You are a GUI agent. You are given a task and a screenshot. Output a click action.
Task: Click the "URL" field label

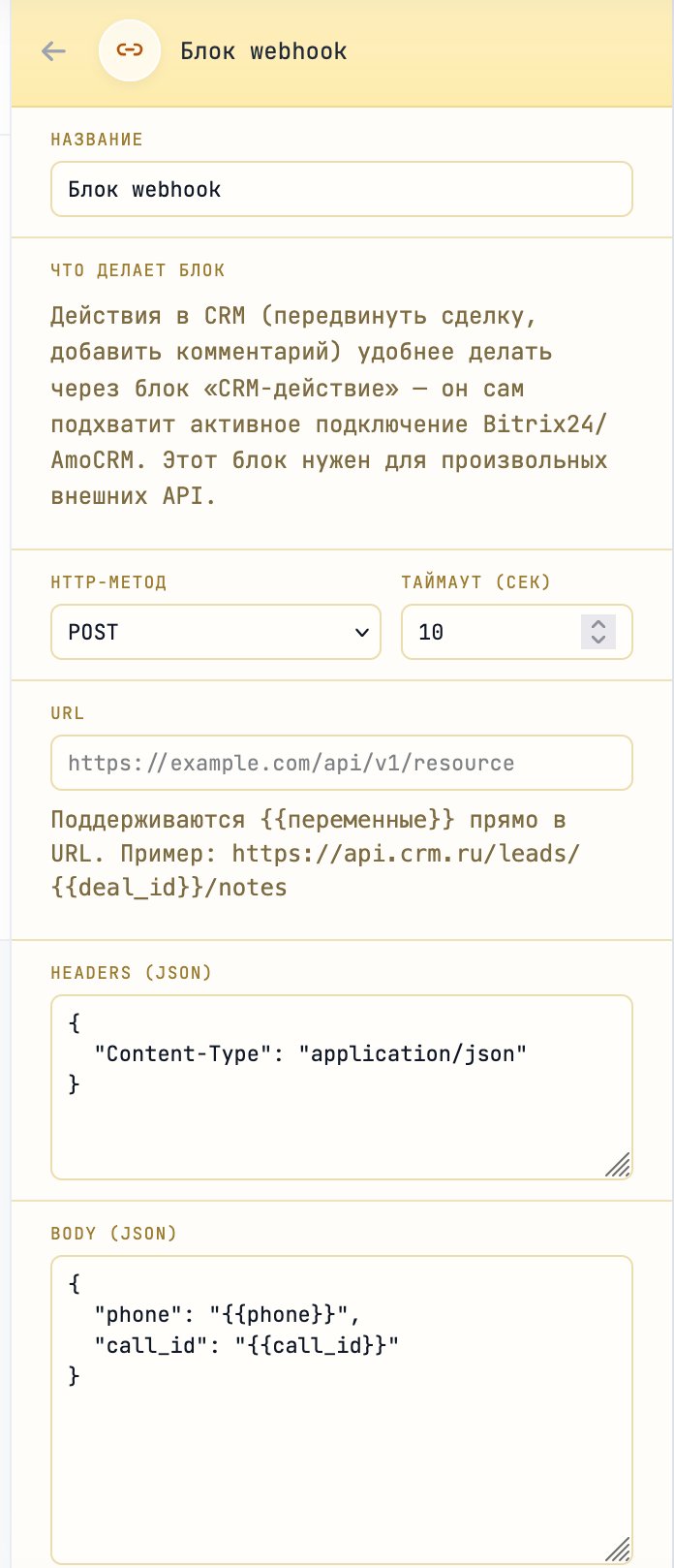click(68, 713)
